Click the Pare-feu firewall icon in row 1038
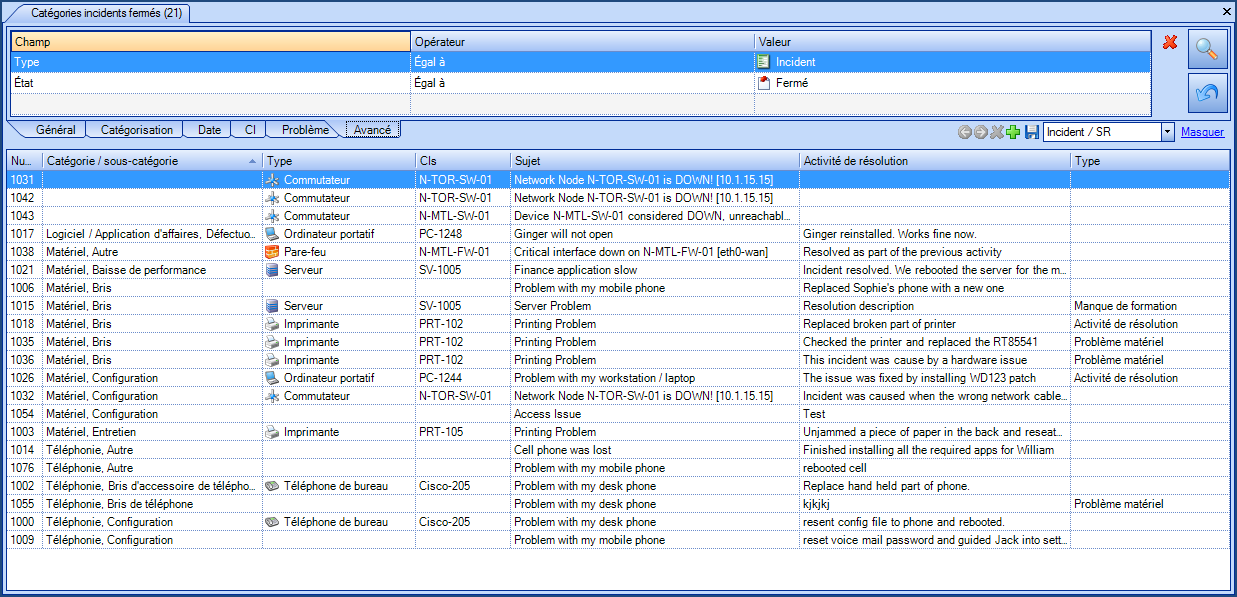This screenshot has height=597, width=1237. [x=272, y=252]
